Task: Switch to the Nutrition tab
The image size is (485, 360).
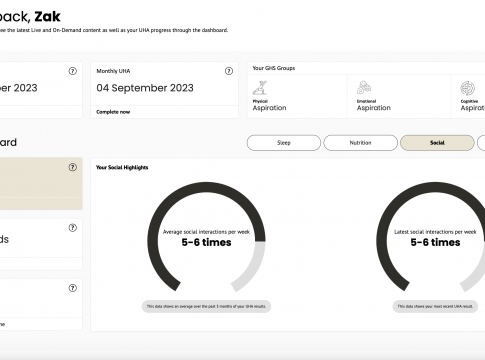Action: point(360,143)
